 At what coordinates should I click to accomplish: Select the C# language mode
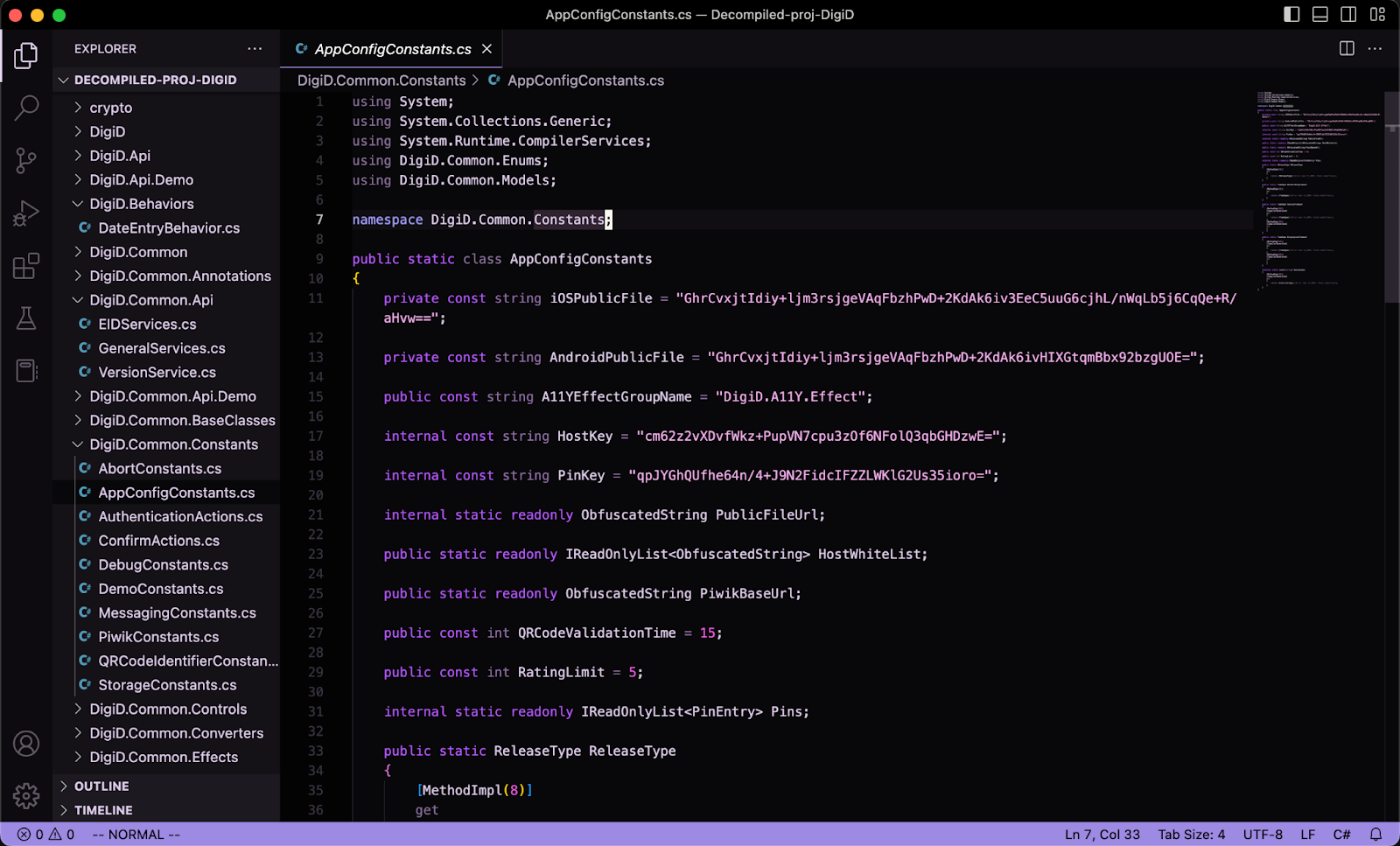(1341, 835)
